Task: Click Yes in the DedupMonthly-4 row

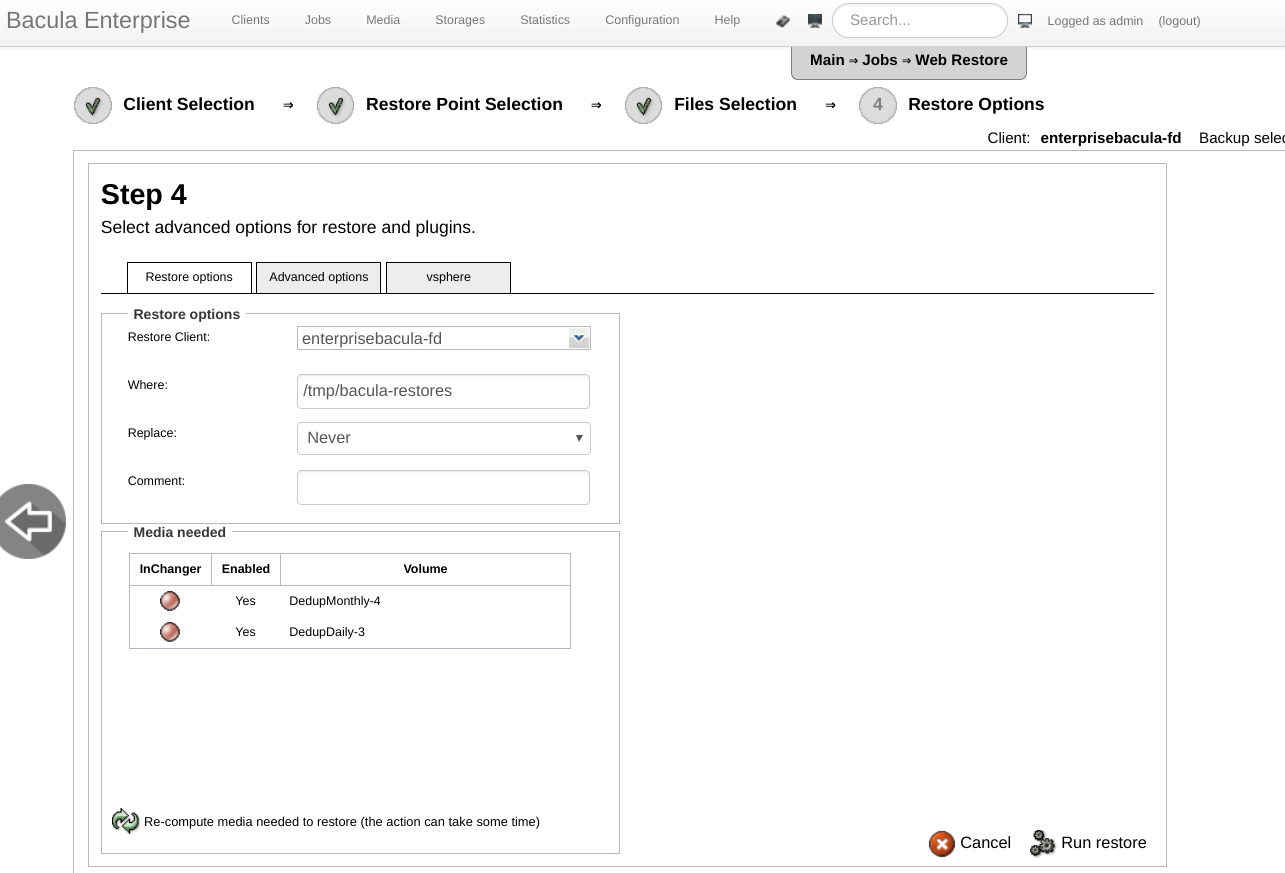Action: (246, 601)
